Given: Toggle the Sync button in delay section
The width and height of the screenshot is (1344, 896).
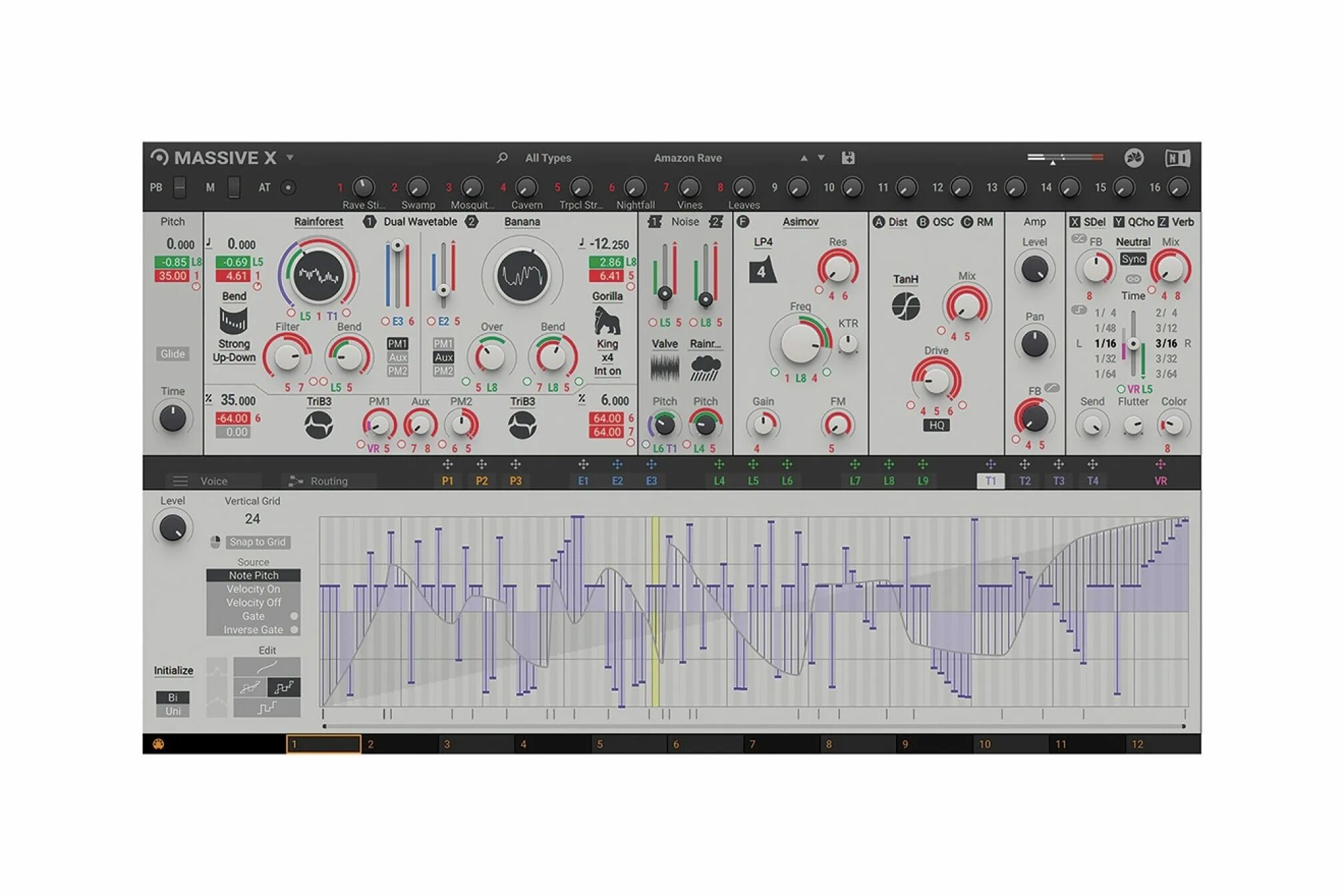Looking at the screenshot, I should click(1133, 259).
